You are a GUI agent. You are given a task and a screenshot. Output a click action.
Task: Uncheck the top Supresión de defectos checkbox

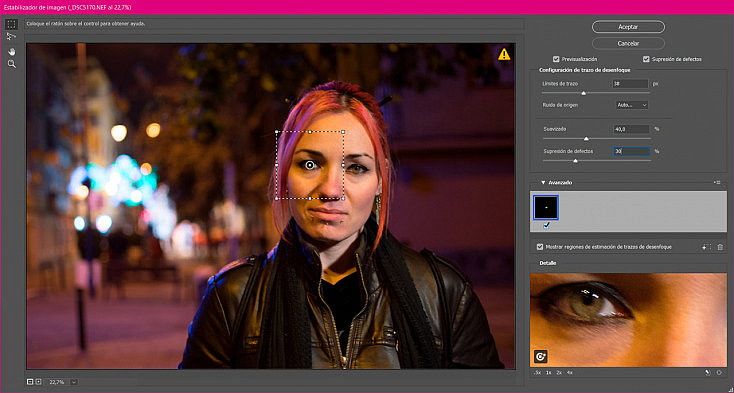click(x=646, y=59)
